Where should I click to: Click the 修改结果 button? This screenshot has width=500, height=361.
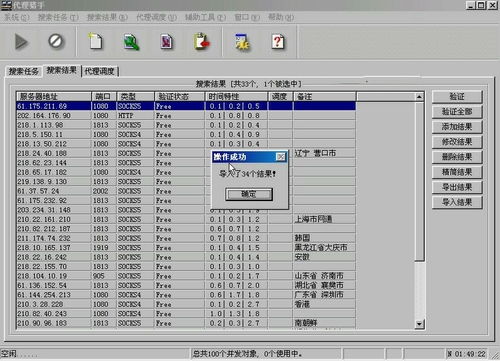457,142
